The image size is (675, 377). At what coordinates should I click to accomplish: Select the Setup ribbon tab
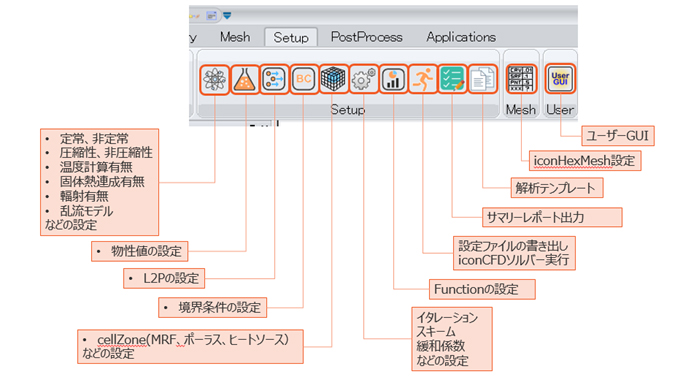[291, 37]
